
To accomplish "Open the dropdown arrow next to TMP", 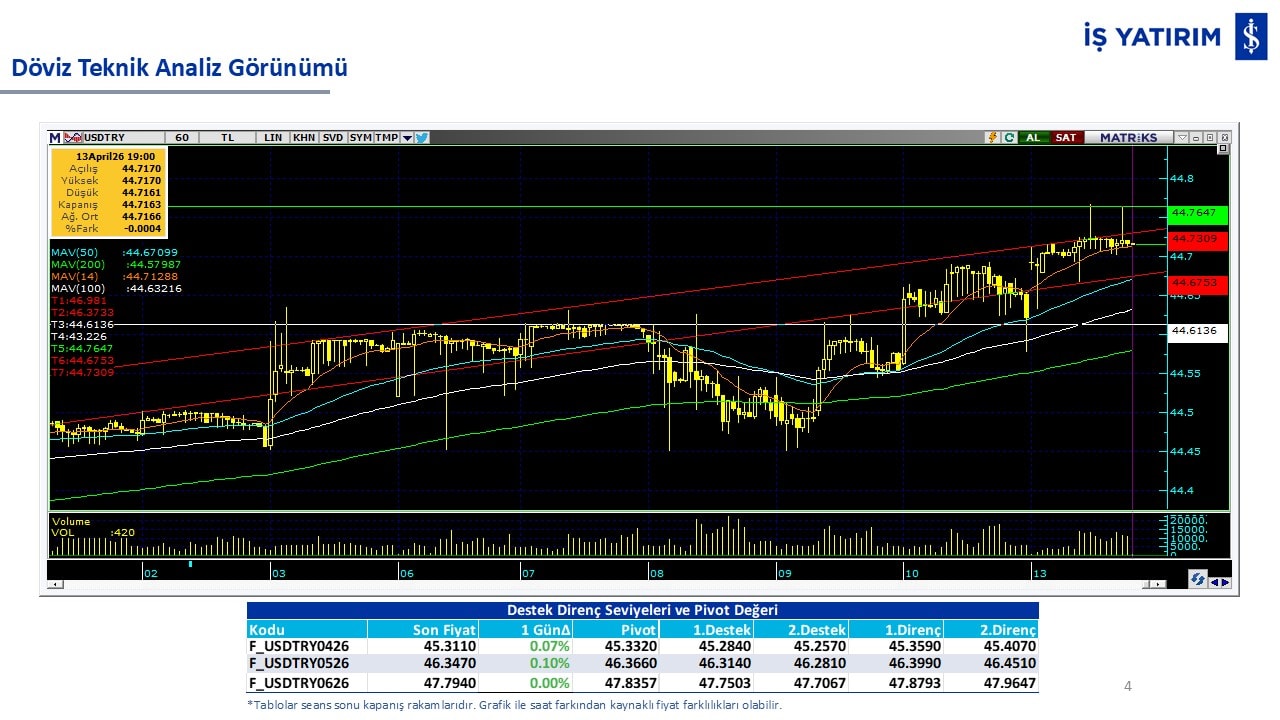I will coord(407,137).
